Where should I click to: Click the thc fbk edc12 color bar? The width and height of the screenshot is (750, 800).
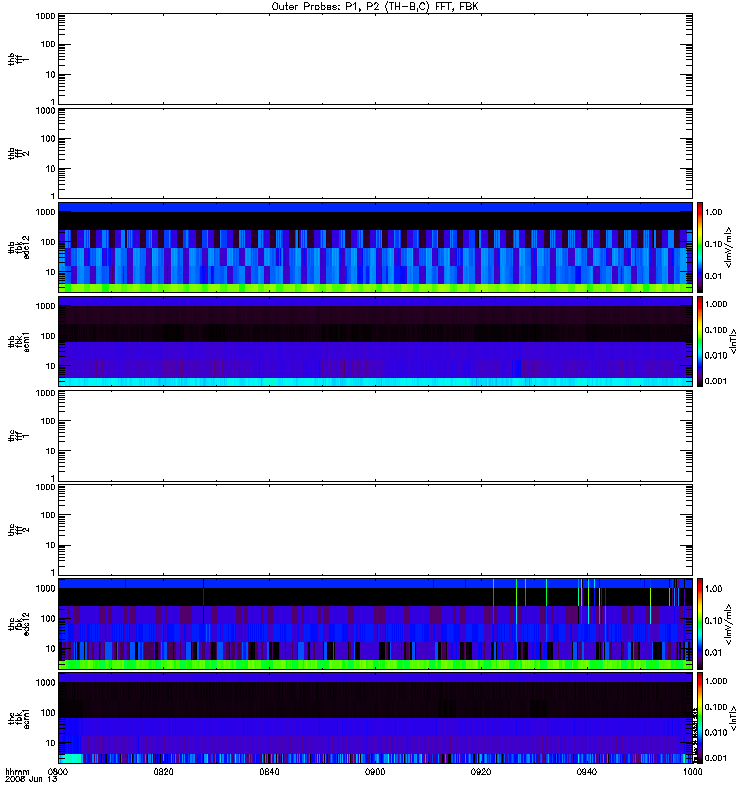click(700, 623)
